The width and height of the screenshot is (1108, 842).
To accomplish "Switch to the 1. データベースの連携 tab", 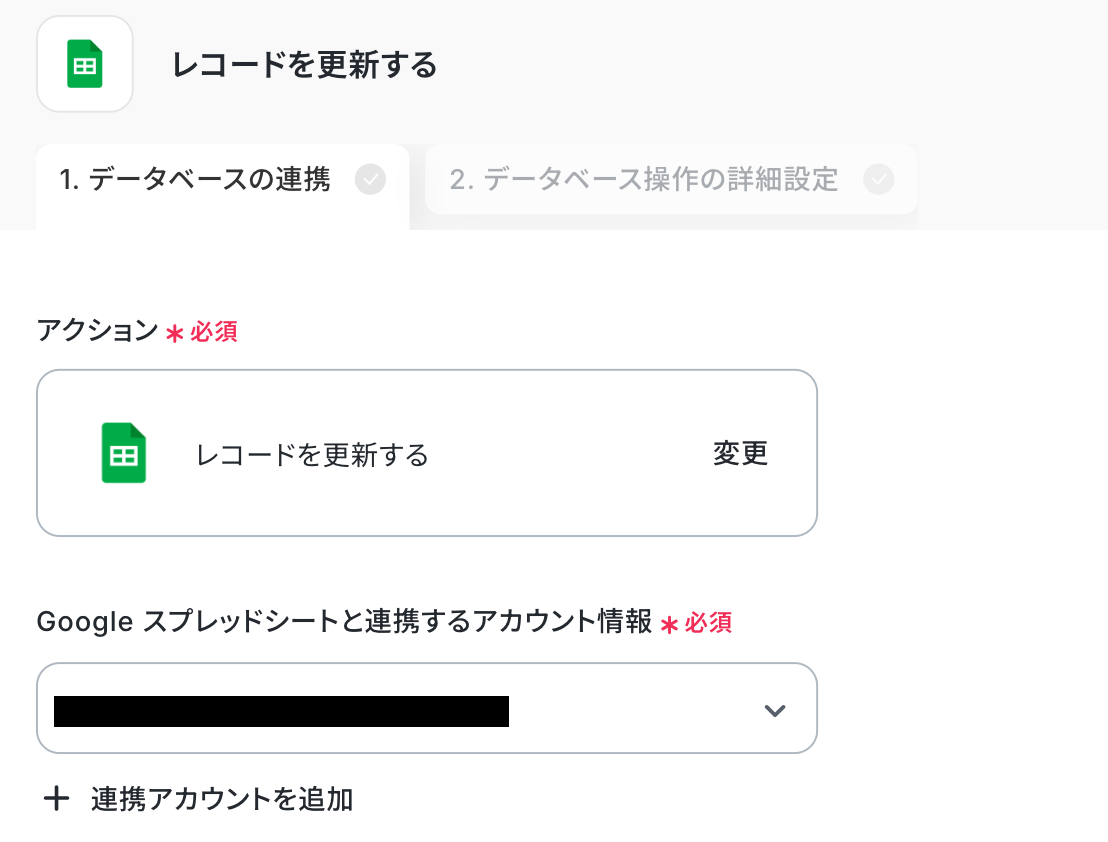I will pos(195,180).
